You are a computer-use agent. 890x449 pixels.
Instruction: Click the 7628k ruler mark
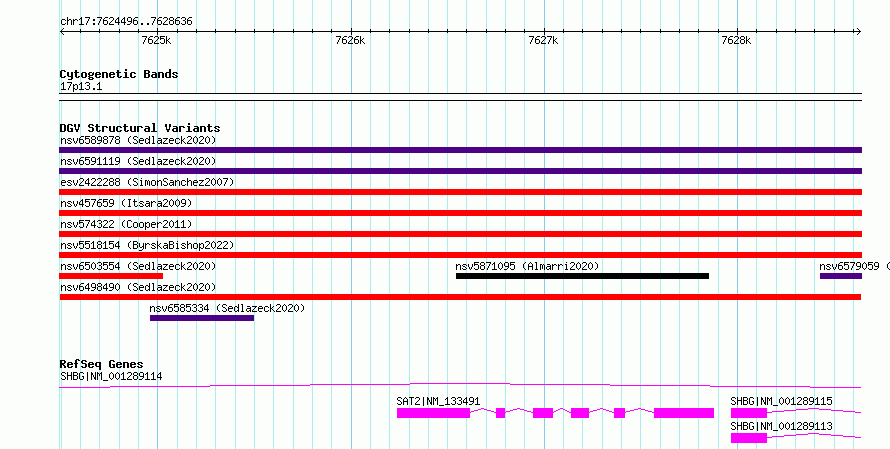(736, 40)
